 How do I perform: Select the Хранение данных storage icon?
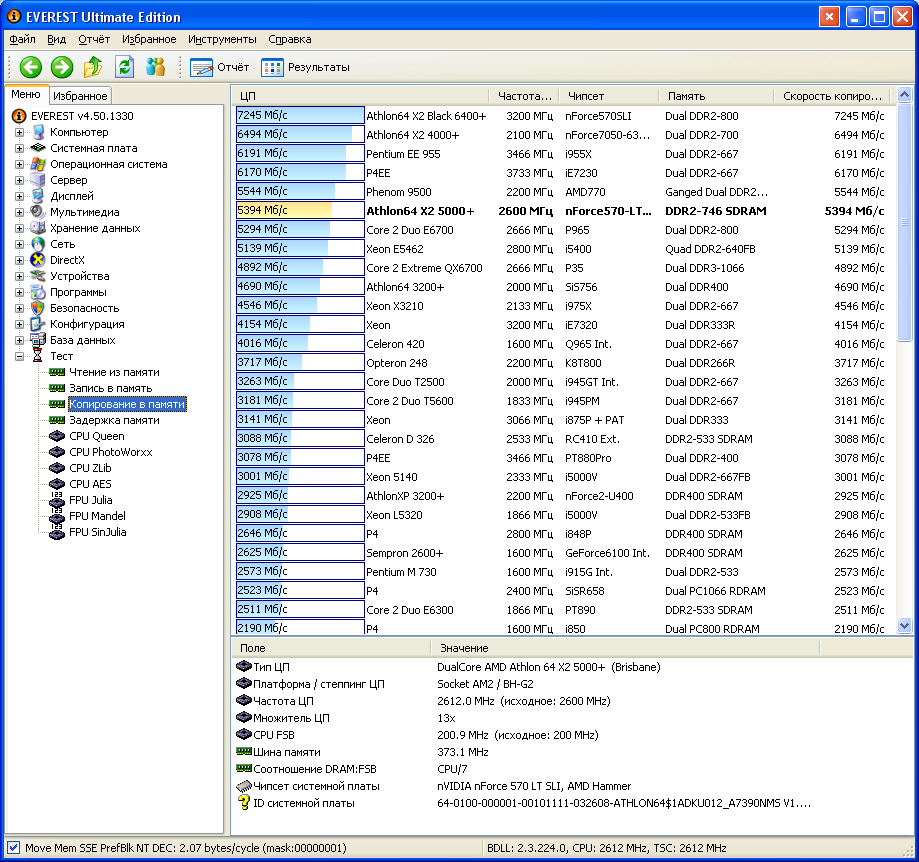pos(38,228)
